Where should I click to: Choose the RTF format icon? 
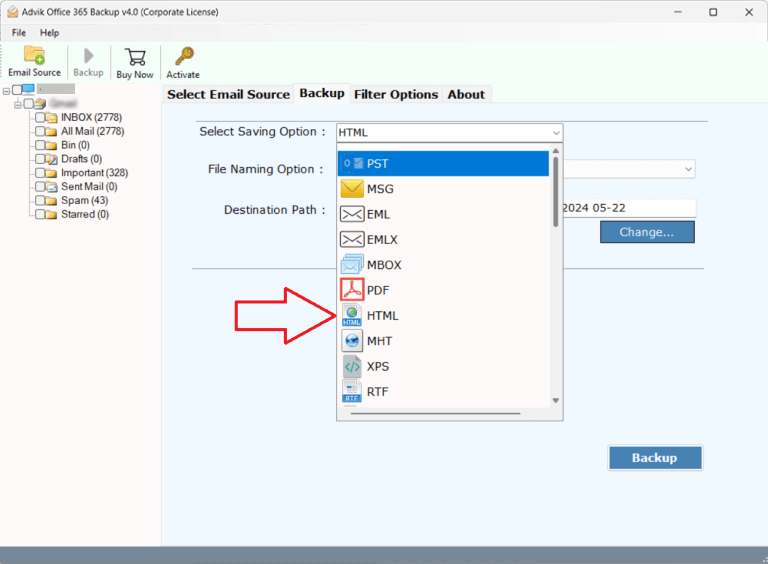click(352, 392)
